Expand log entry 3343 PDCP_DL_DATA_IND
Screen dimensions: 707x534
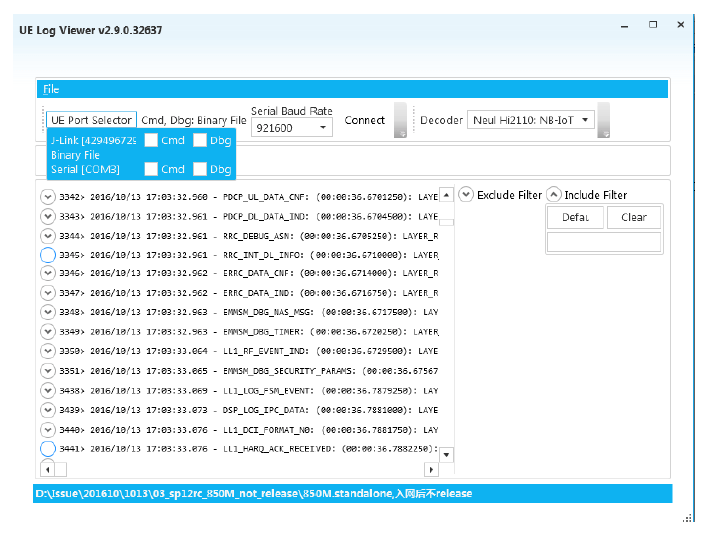click(48, 216)
